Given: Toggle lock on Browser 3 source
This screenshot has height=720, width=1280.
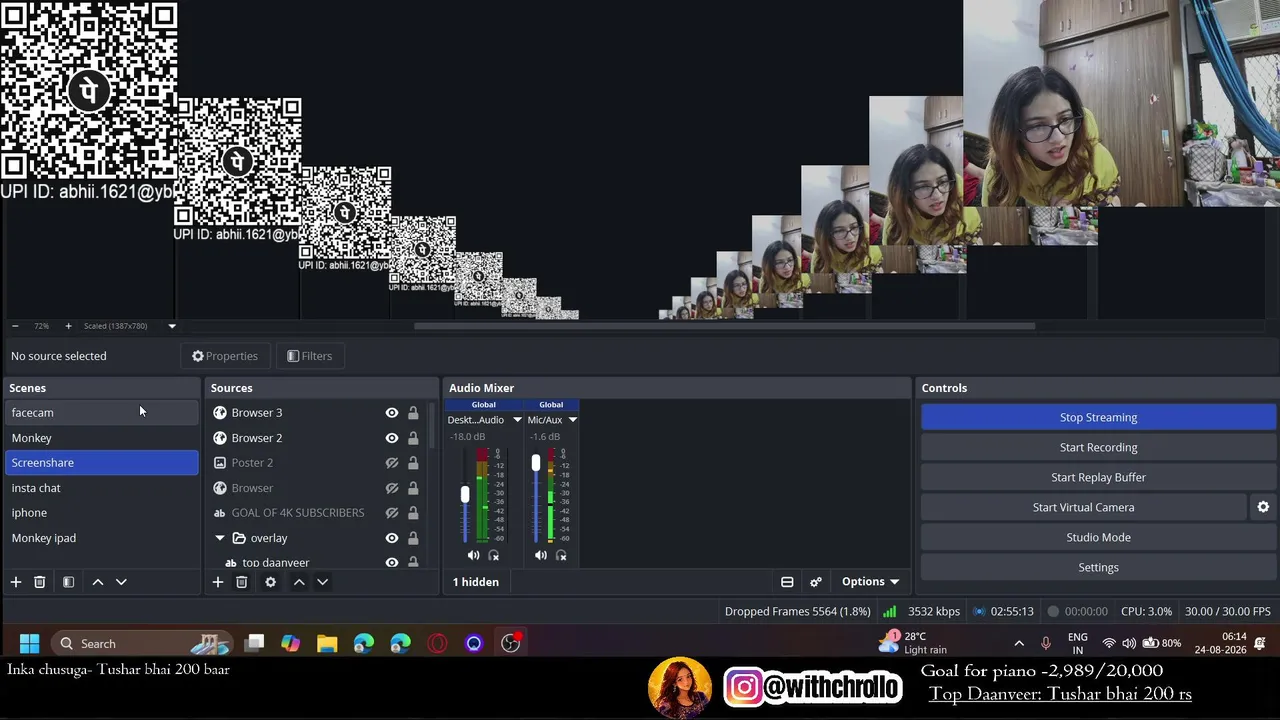Looking at the screenshot, I should [413, 413].
